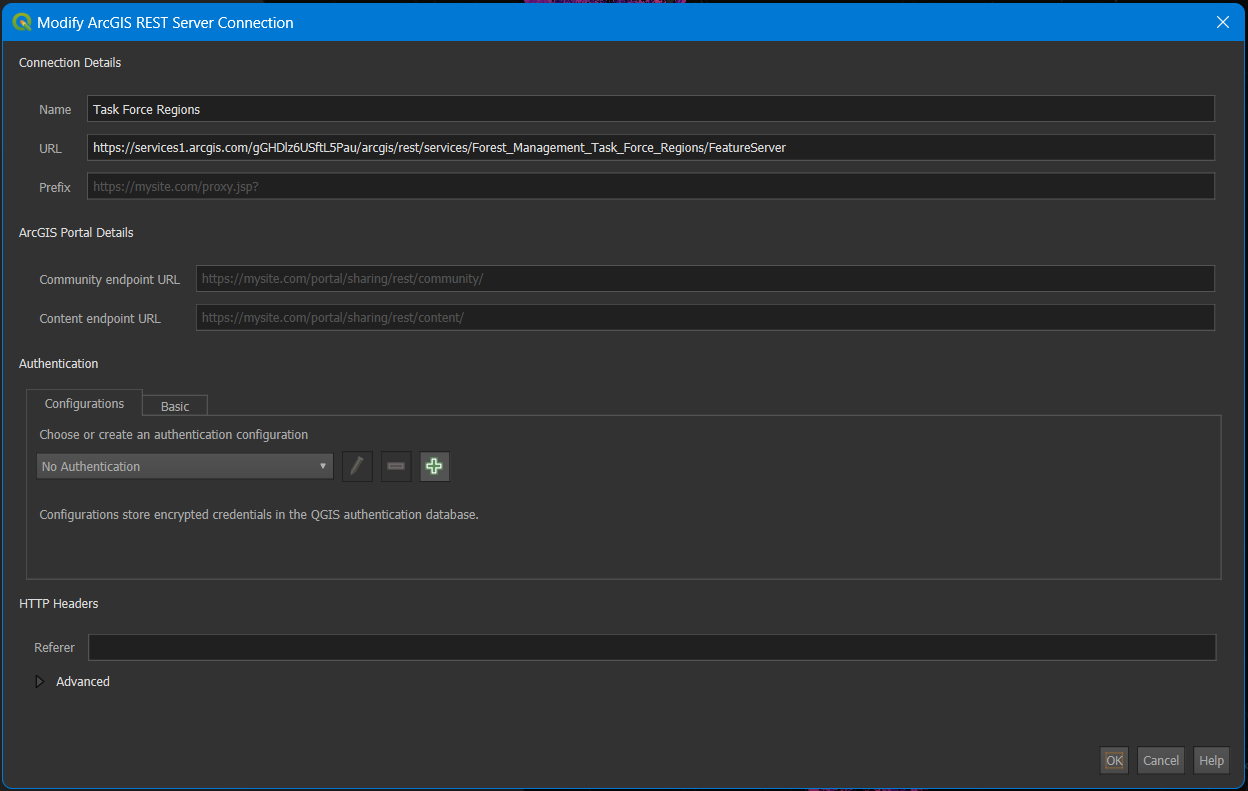The height and width of the screenshot is (791, 1248).
Task: Select the FeatureServer URL text field
Action: [650, 147]
